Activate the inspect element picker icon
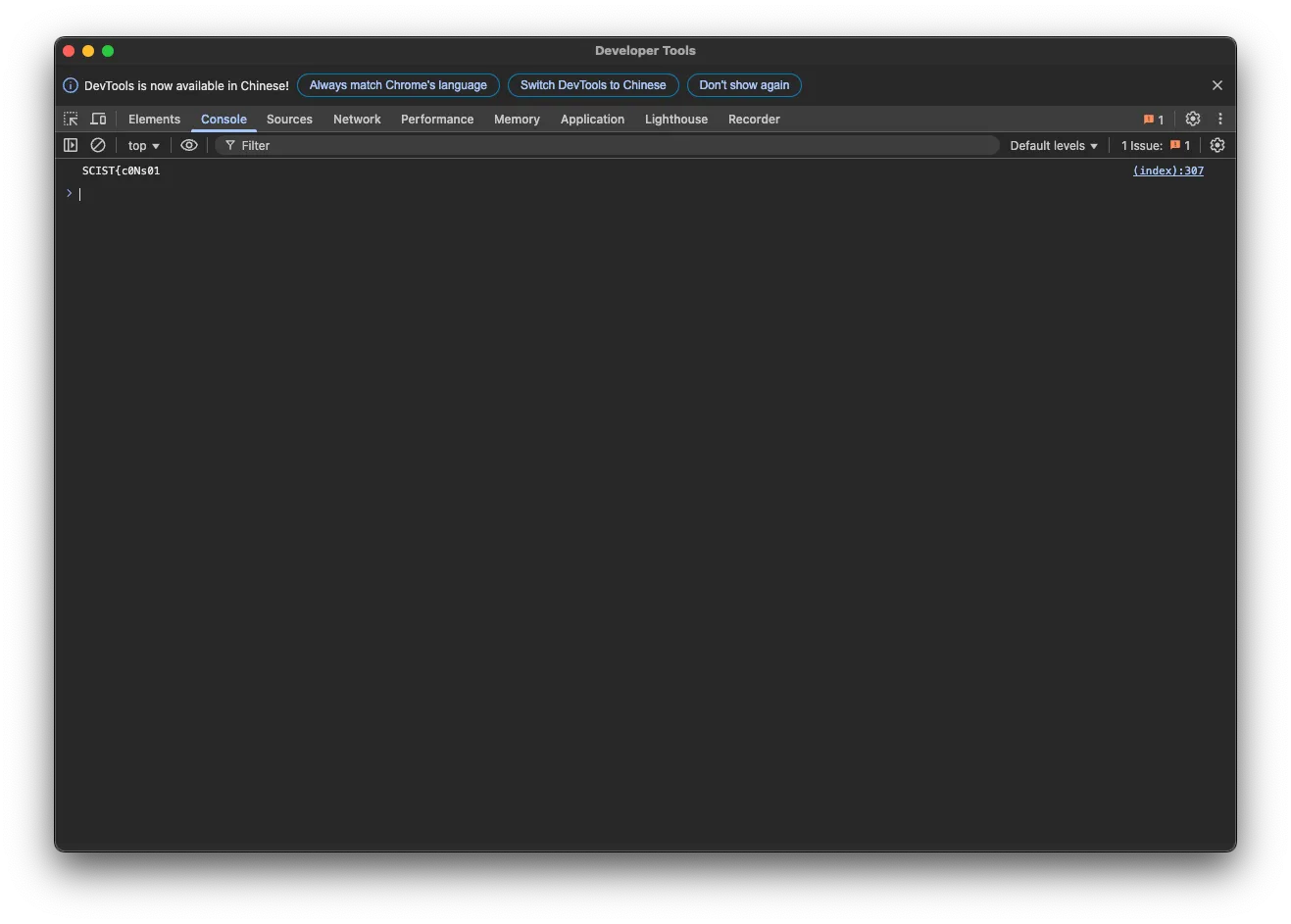 coord(71,119)
